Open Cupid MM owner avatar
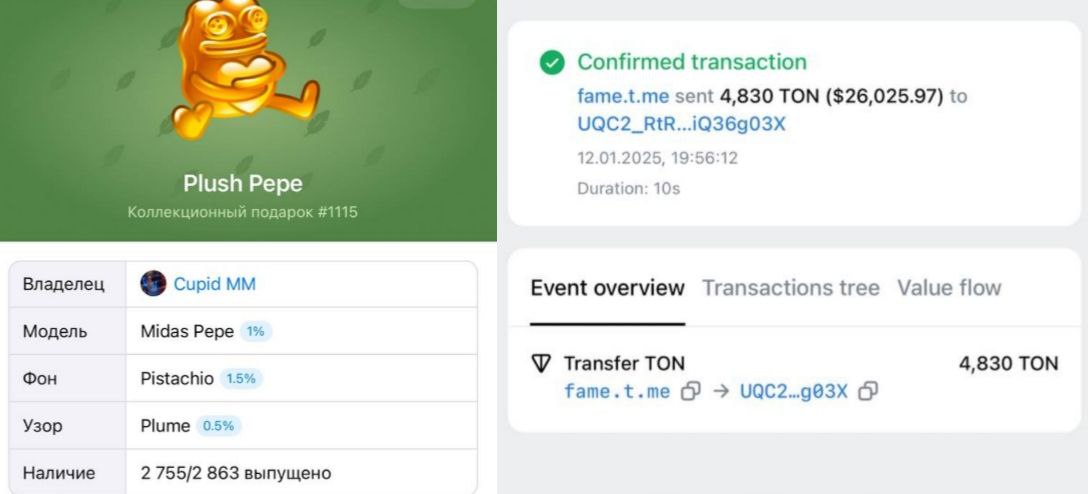The image size is (1088, 494). (x=153, y=284)
